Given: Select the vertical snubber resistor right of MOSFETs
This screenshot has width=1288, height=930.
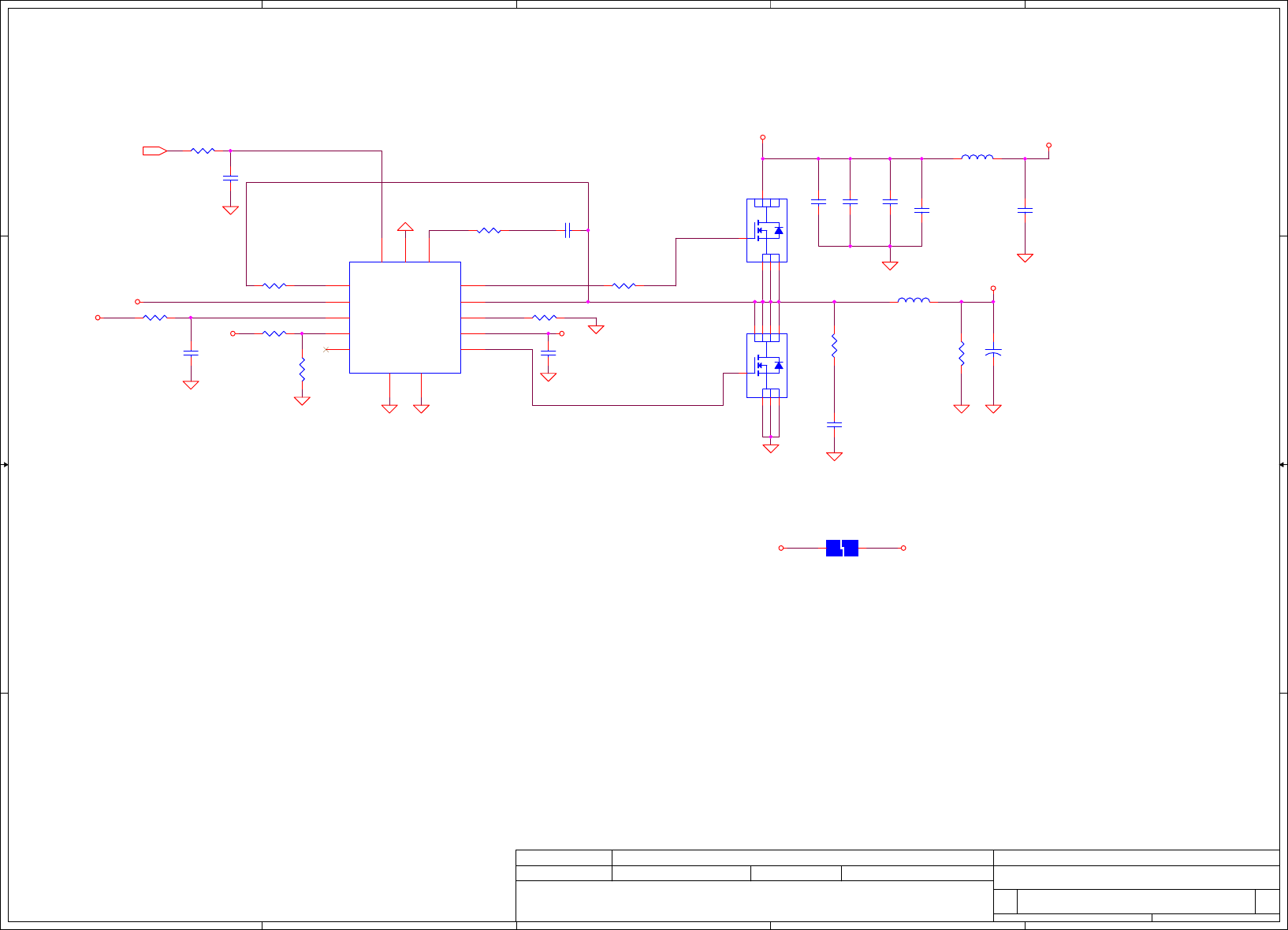Looking at the screenshot, I should [834, 347].
